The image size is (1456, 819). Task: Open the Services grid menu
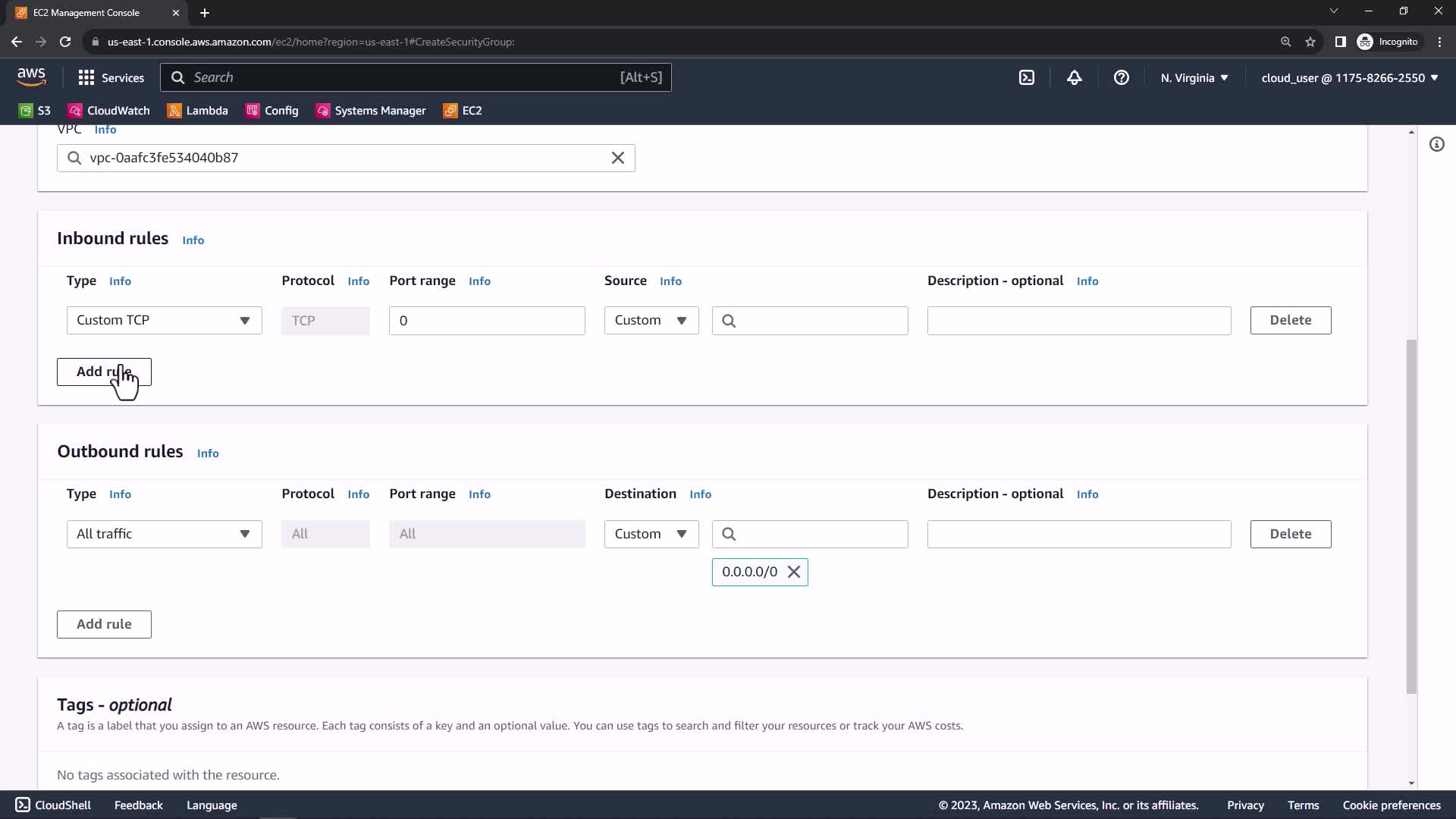pos(111,77)
